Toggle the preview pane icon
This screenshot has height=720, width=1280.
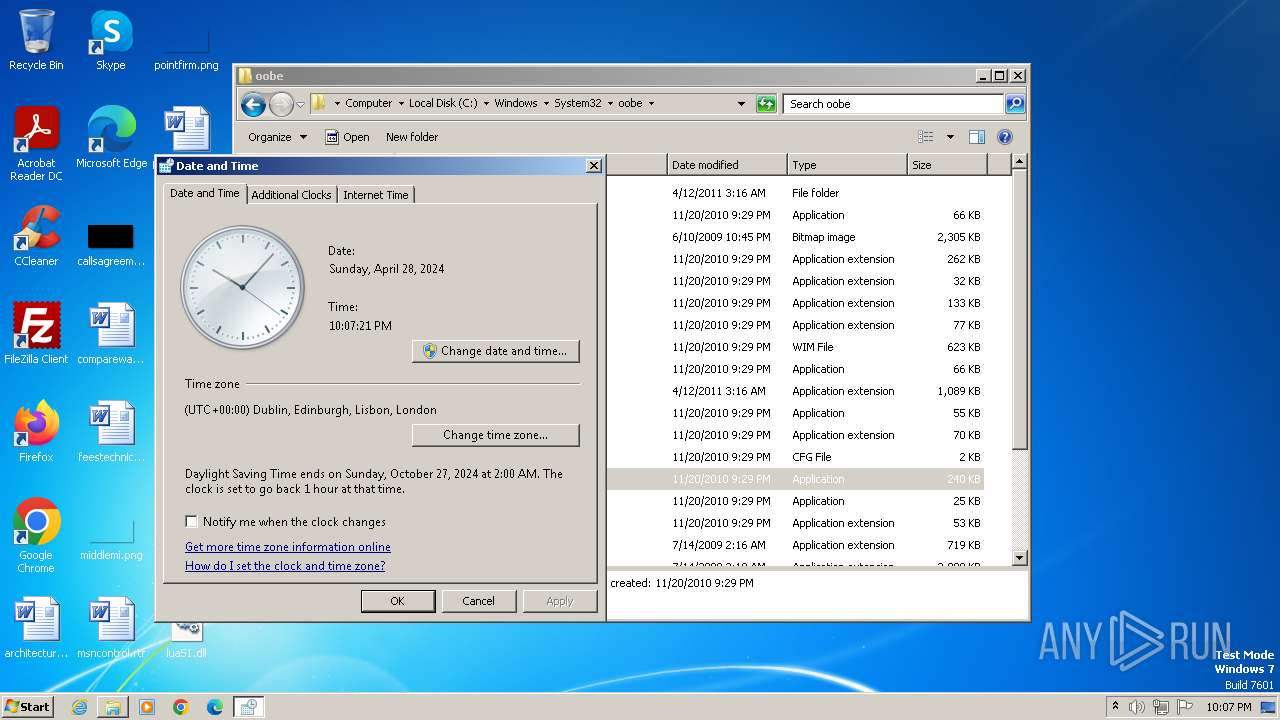[977, 137]
